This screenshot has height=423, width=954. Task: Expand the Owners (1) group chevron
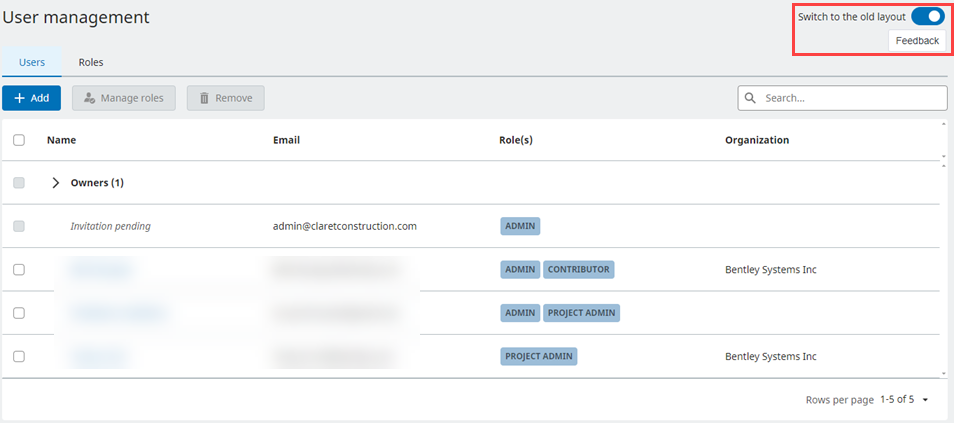[x=56, y=183]
